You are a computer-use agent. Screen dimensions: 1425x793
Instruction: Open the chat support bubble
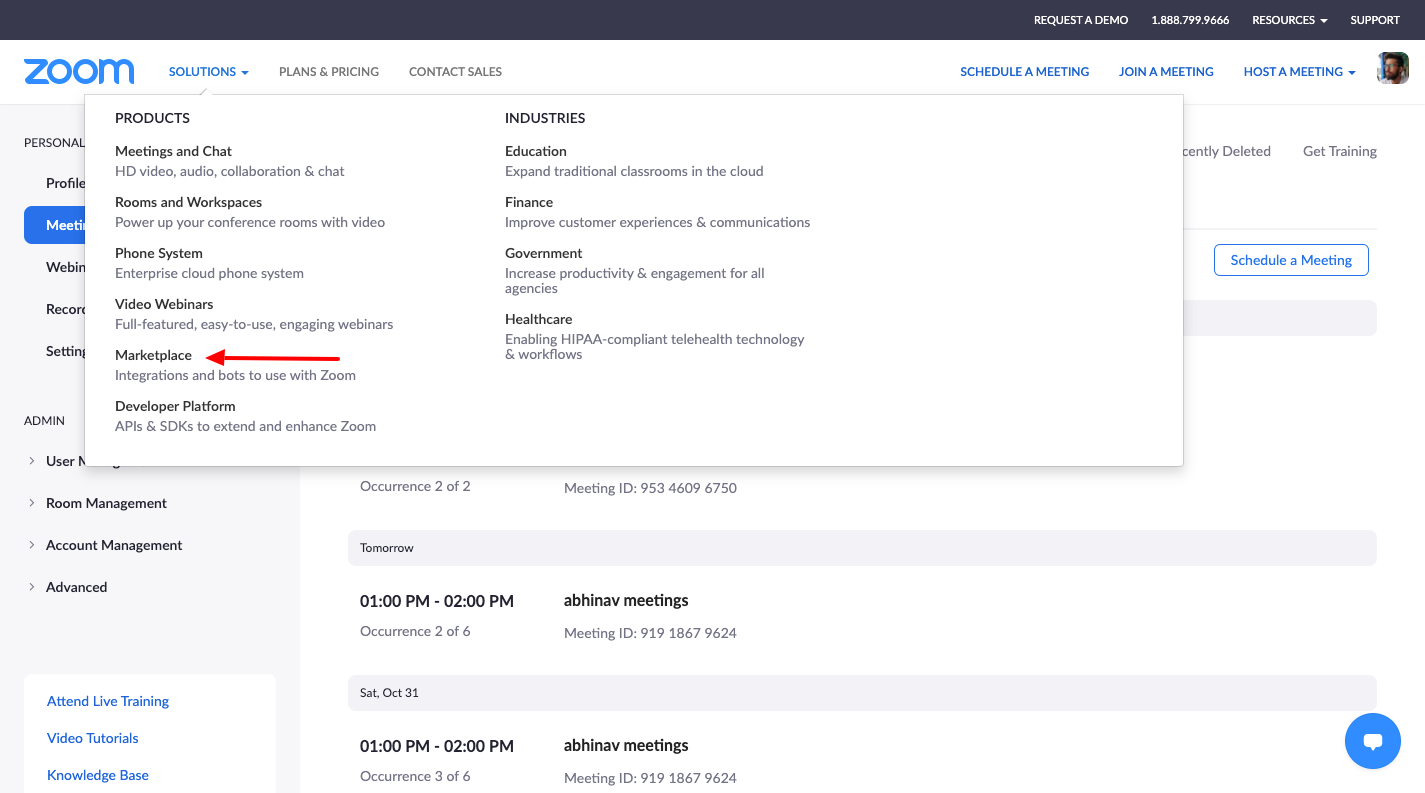(1373, 741)
